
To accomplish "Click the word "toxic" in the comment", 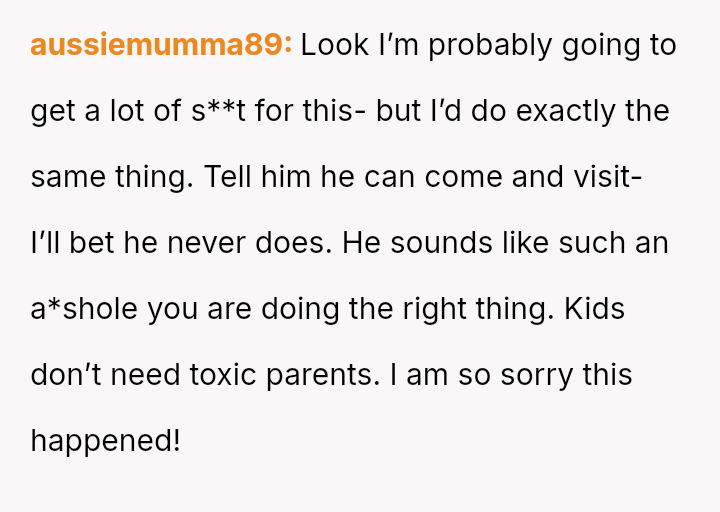I will click(223, 374).
